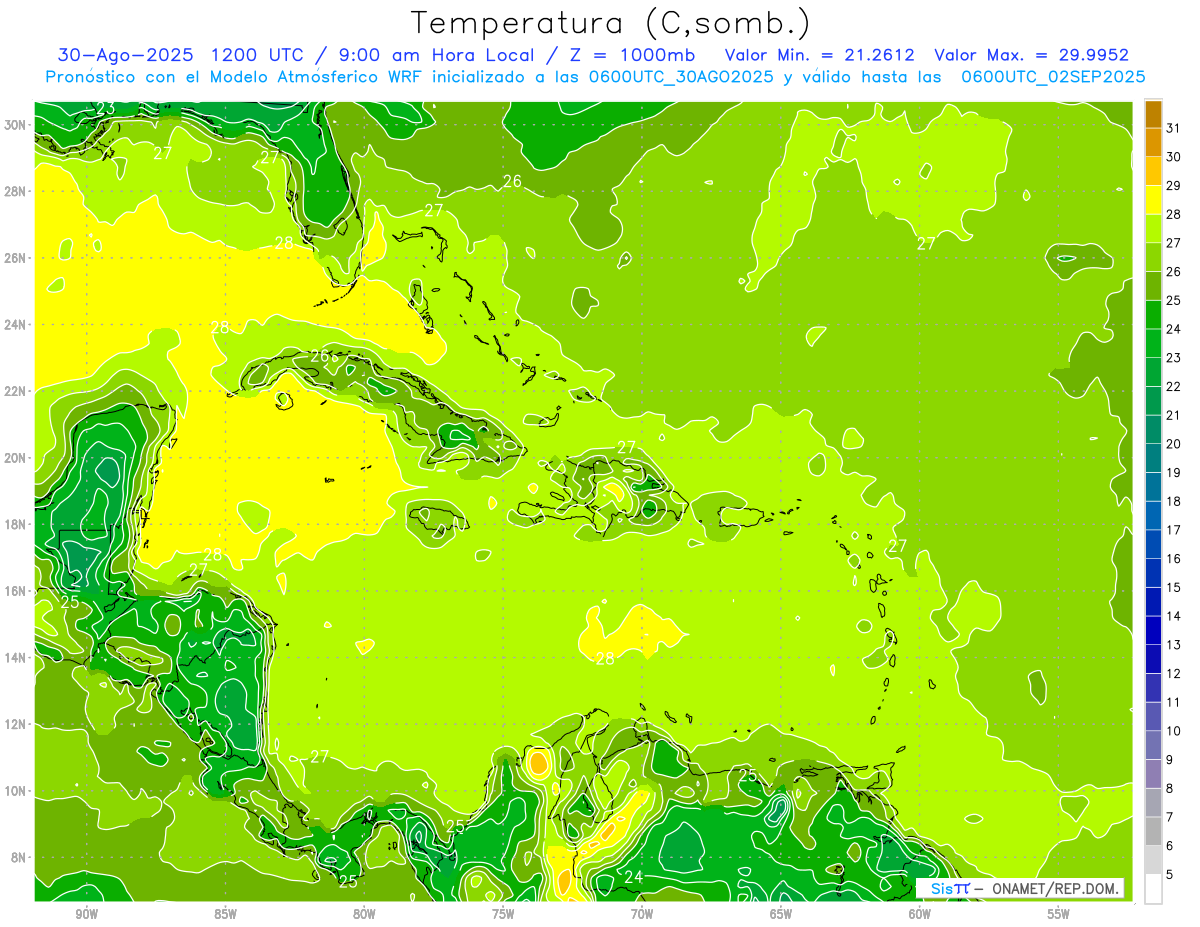Click the 16N latitude label
Screen dimensions: 1200x927
pos(17,591)
